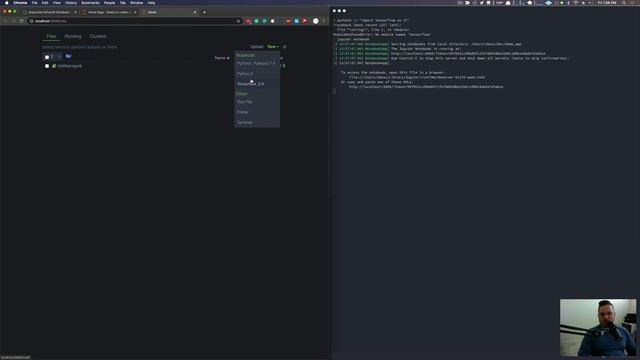The width and height of the screenshot is (640, 360).
Task: Click the macOS Wi-Fi status icon
Action: point(576,3)
